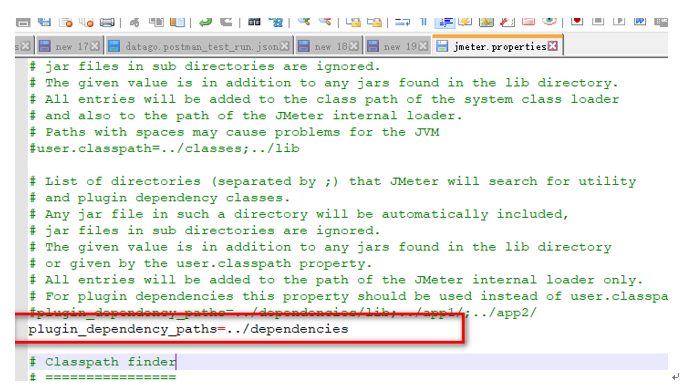Click the Paste toolbar icon

[177, 22]
